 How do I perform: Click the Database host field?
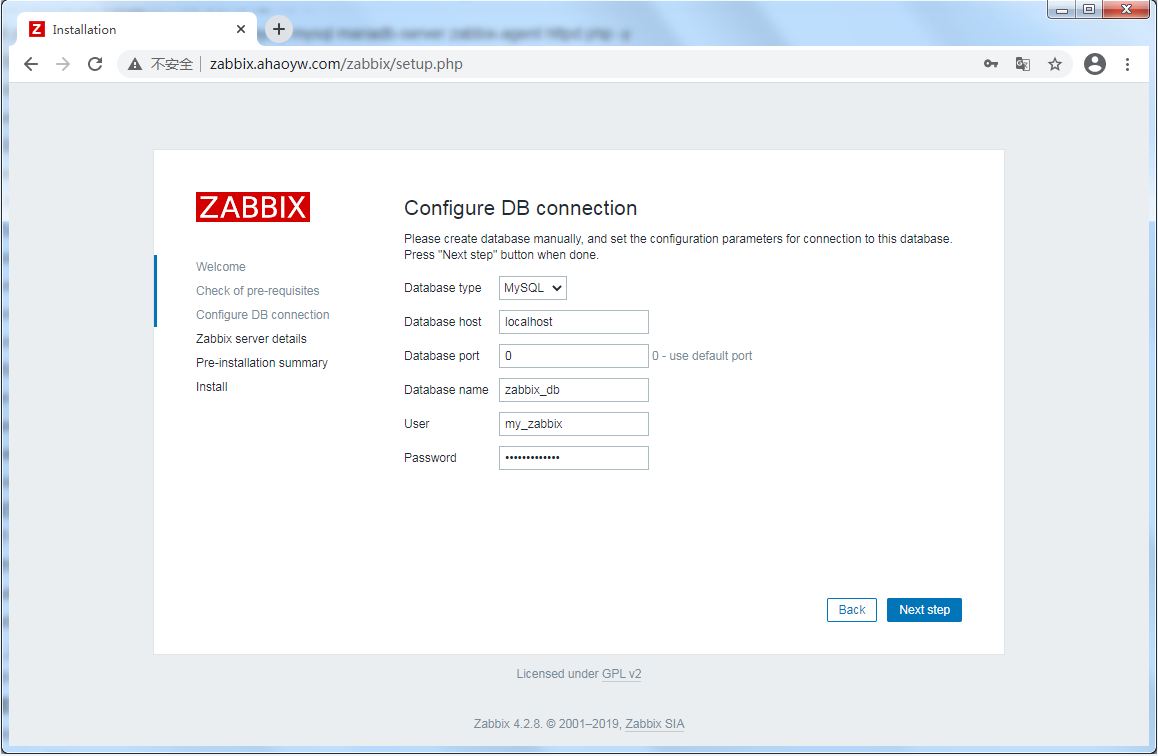click(x=573, y=322)
